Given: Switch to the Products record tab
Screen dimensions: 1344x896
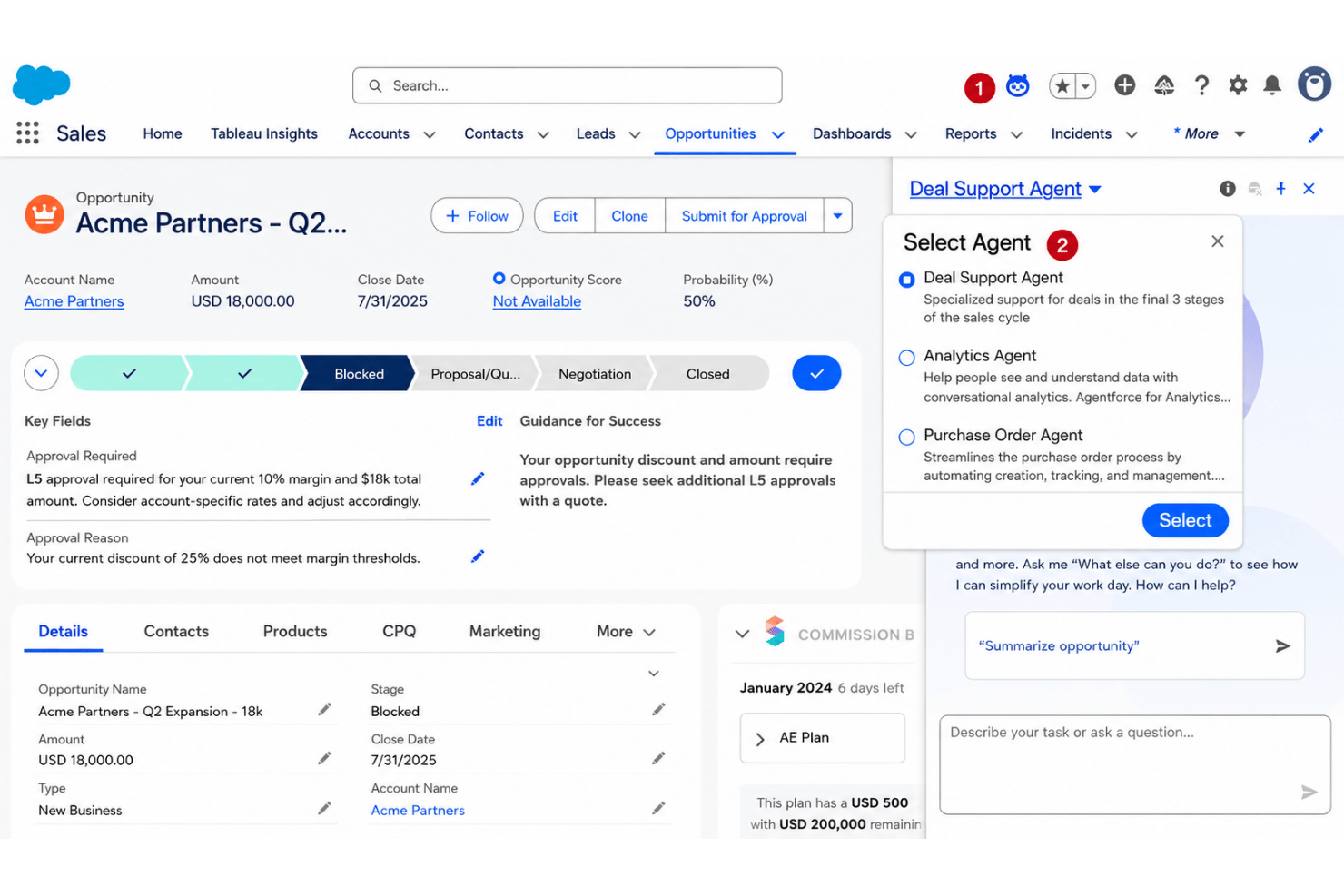Looking at the screenshot, I should click(295, 632).
